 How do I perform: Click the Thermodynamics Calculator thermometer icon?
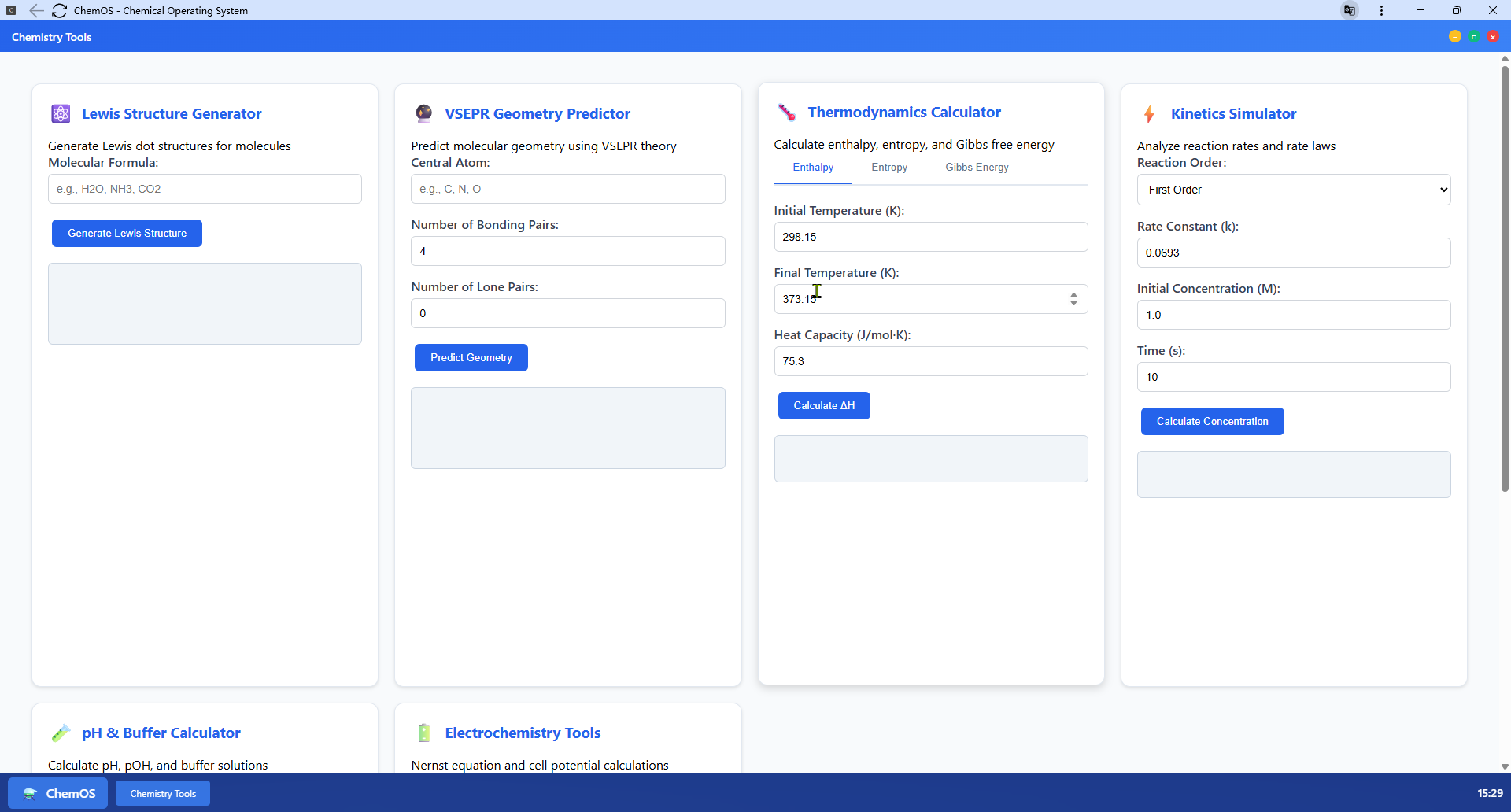787,113
